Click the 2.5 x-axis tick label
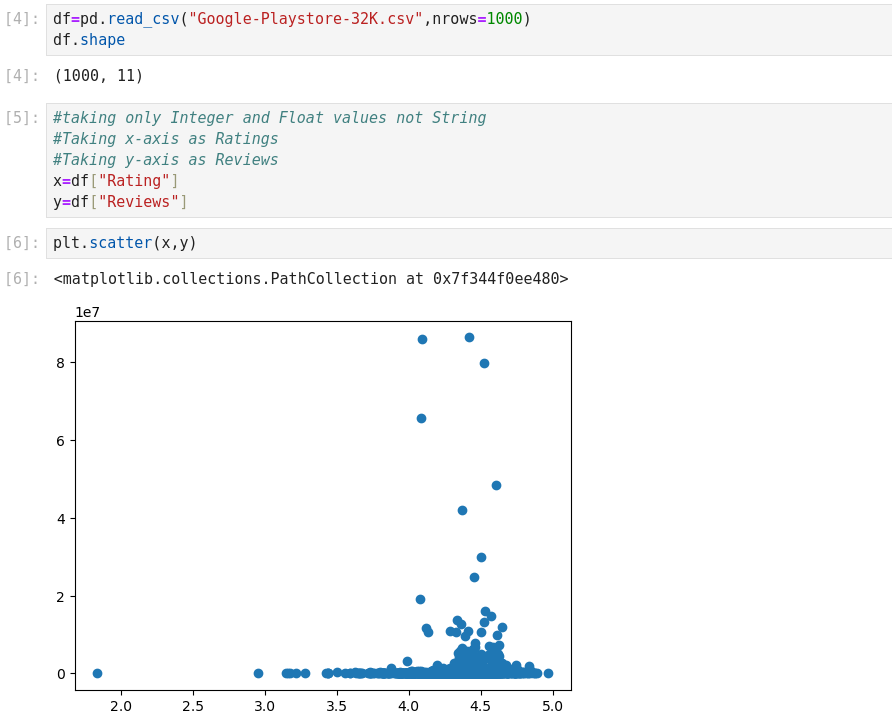Screen dimensions: 892x722 pos(192,706)
